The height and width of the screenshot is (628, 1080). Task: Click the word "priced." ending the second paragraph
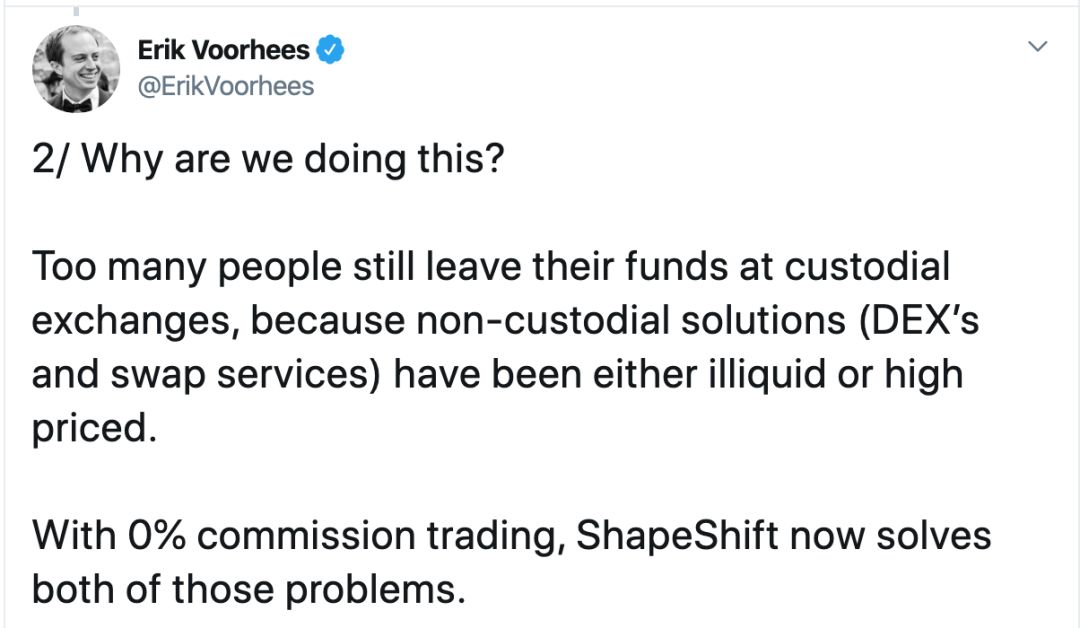pyautogui.click(x=94, y=429)
